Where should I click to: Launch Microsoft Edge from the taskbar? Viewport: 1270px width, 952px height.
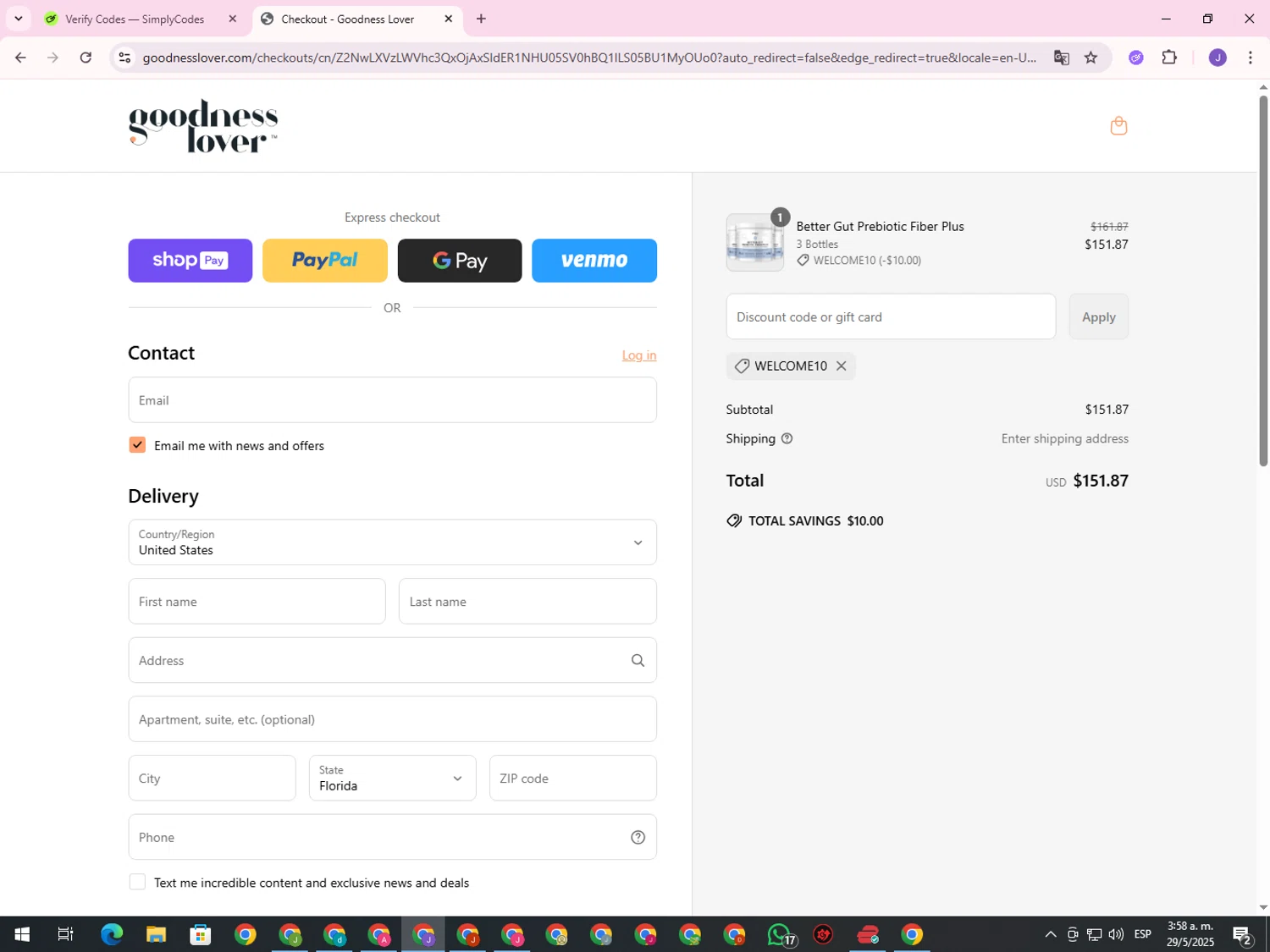click(111, 934)
